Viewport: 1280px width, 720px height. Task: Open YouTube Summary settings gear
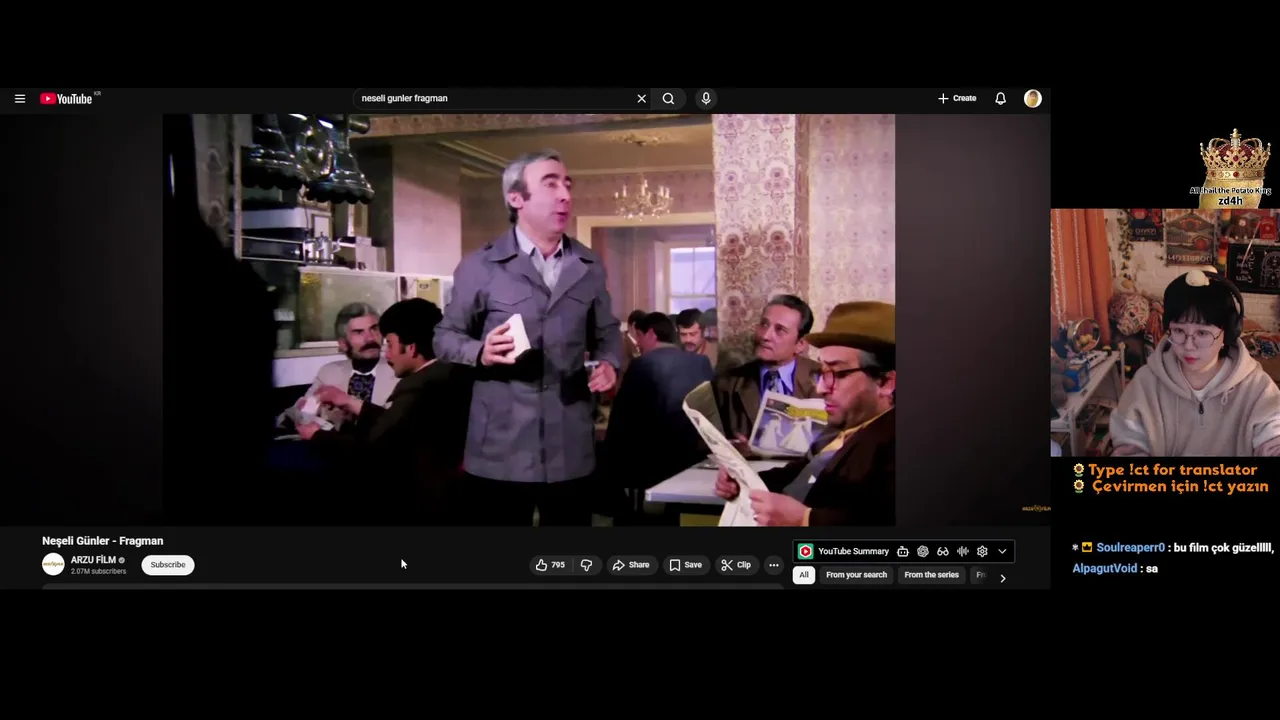[982, 551]
